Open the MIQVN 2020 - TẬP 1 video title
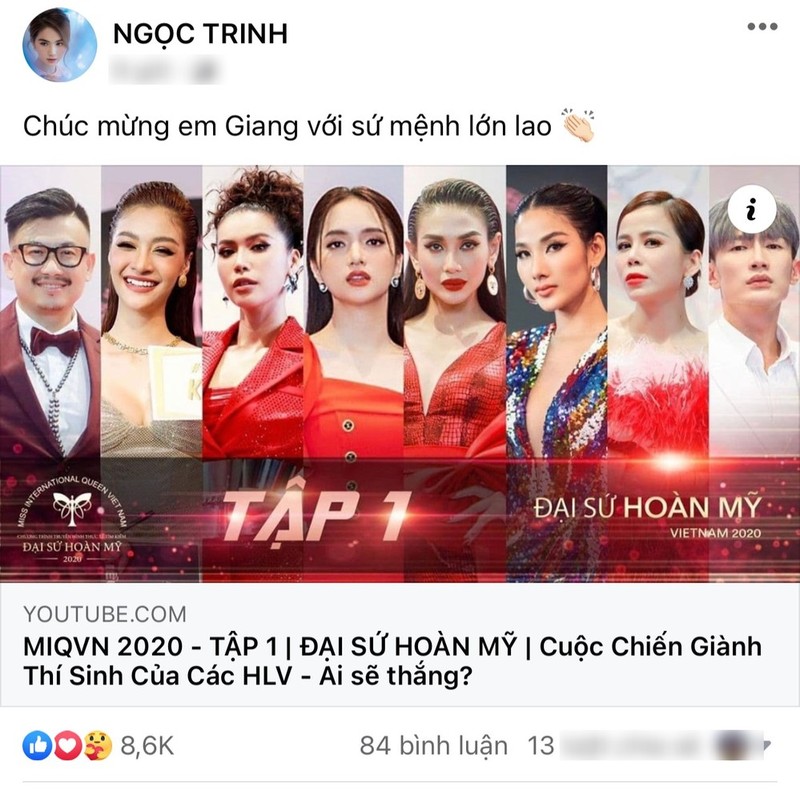Image resolution: width=800 pixels, height=794 pixels. tap(392, 661)
